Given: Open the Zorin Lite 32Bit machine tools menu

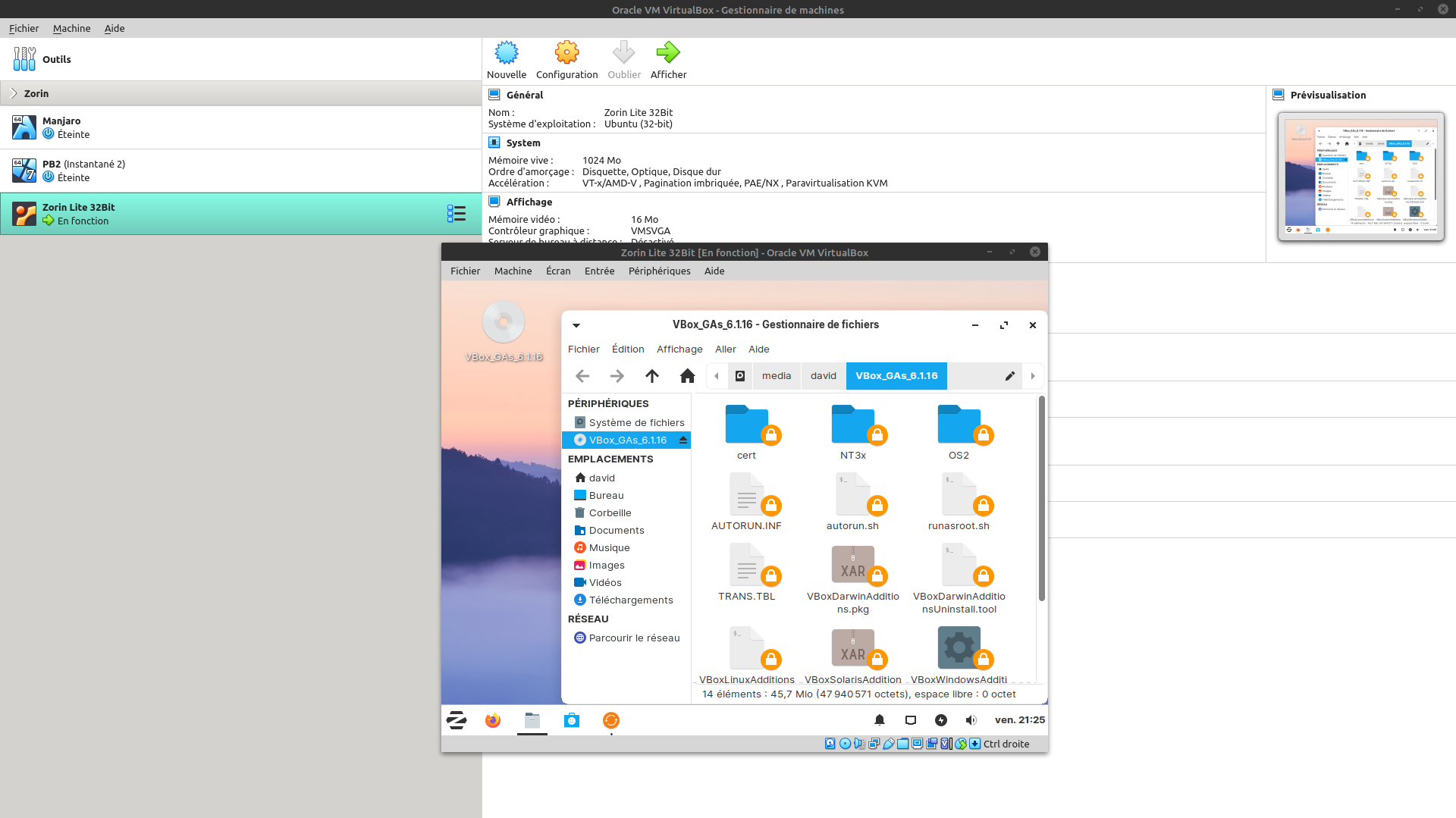Looking at the screenshot, I should 456,214.
